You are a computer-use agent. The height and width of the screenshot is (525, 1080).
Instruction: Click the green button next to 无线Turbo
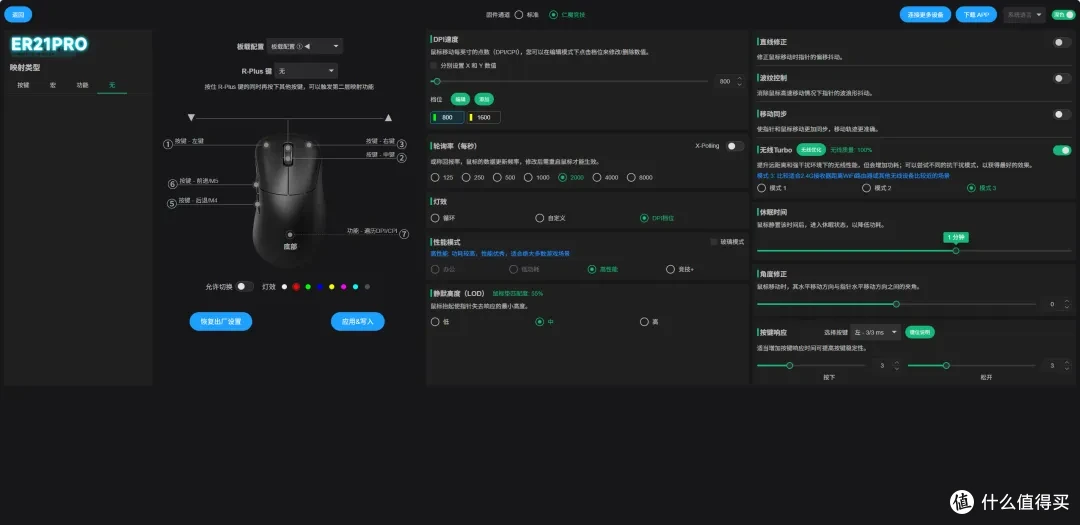tap(811, 149)
